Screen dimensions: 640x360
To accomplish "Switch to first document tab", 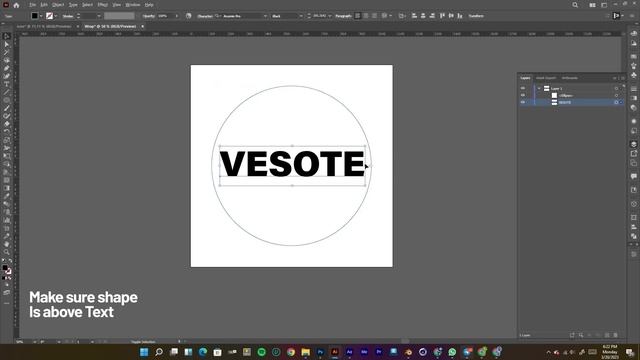I will pos(44,27).
